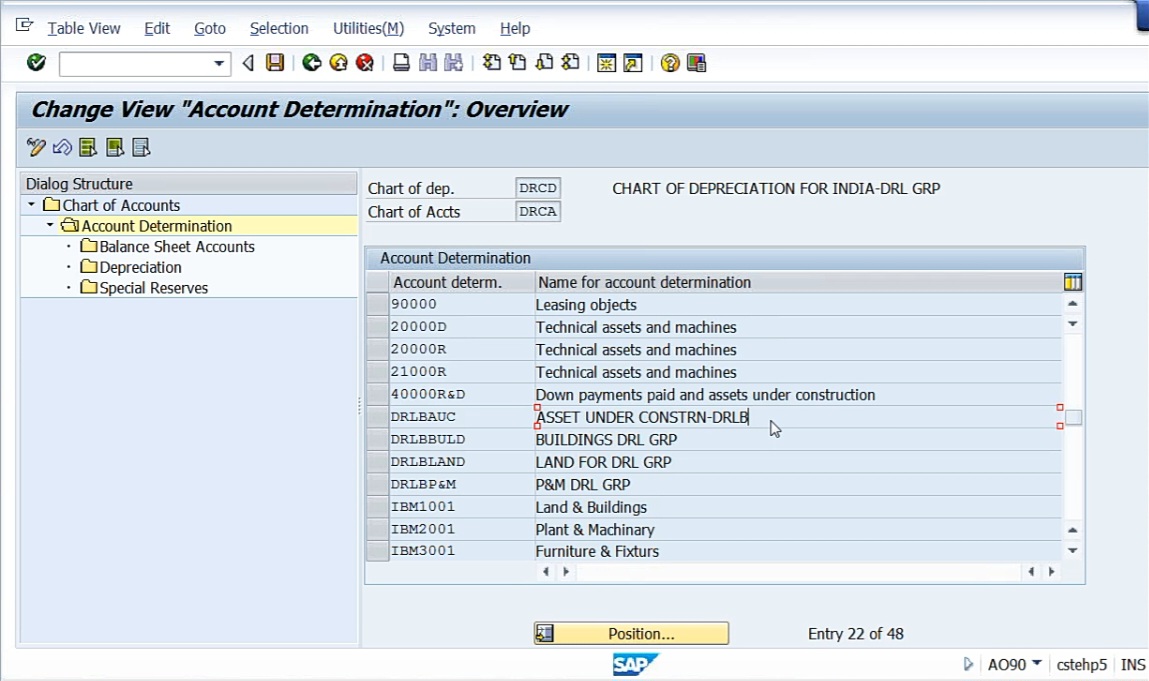Open the Selection menu
Screen dimensions: 1149x681
tap(279, 29)
